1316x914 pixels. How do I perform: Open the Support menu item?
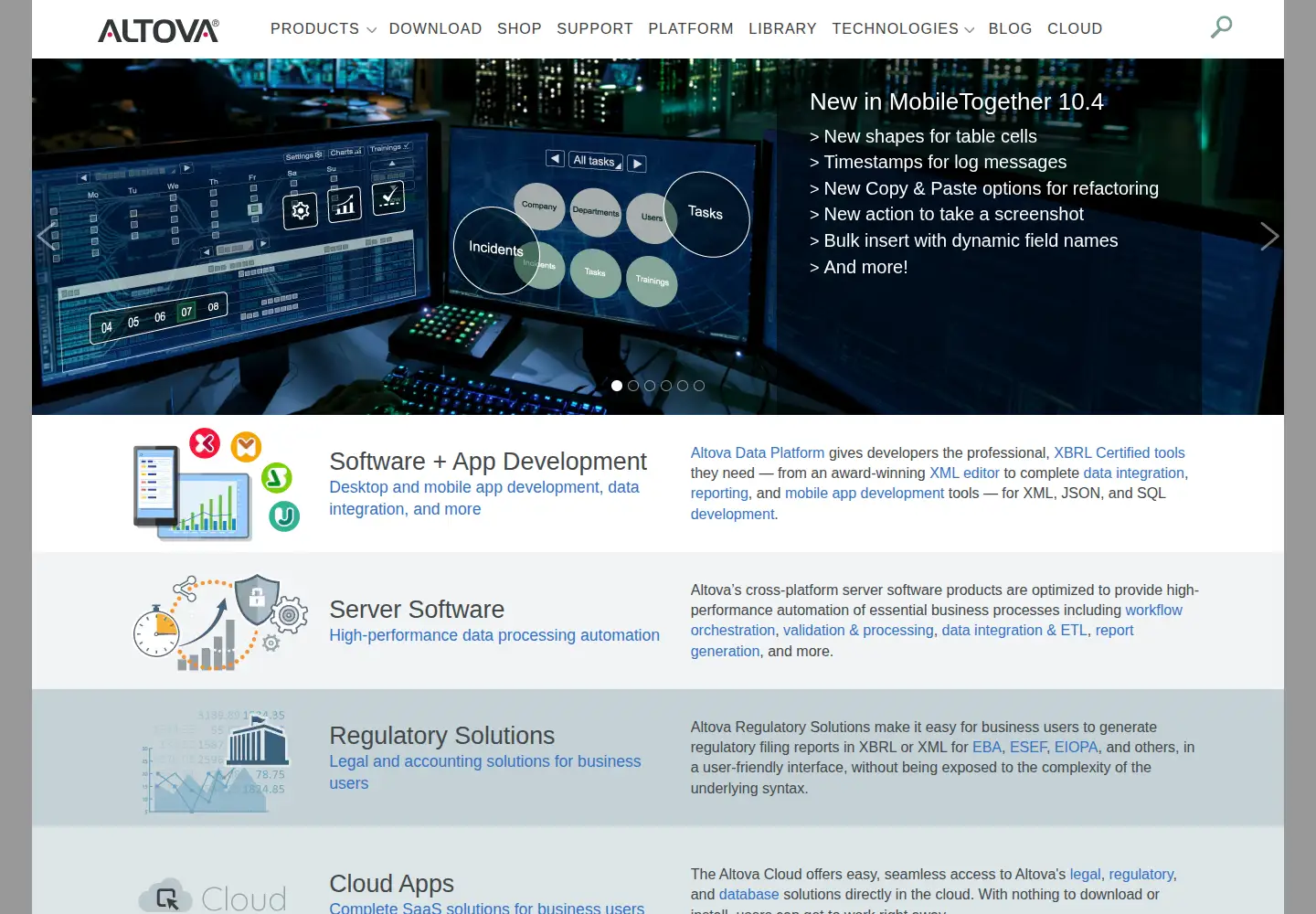pyautogui.click(x=595, y=29)
